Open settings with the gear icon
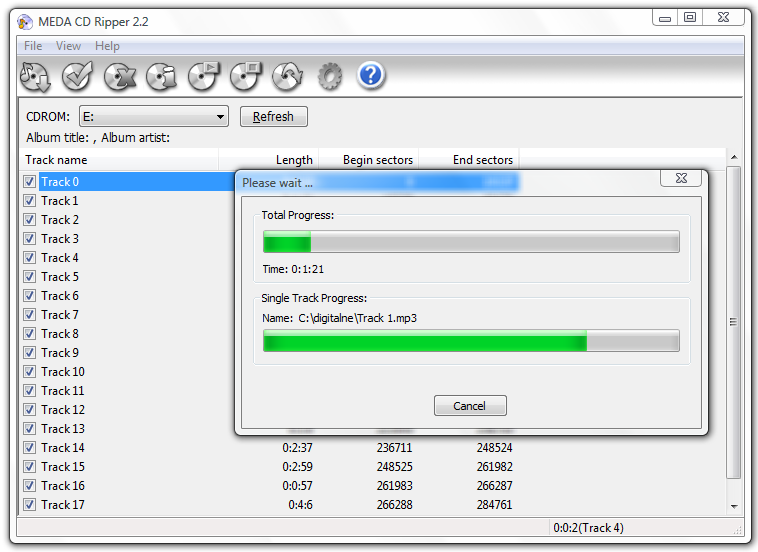The height and width of the screenshot is (552, 758). tap(330, 76)
